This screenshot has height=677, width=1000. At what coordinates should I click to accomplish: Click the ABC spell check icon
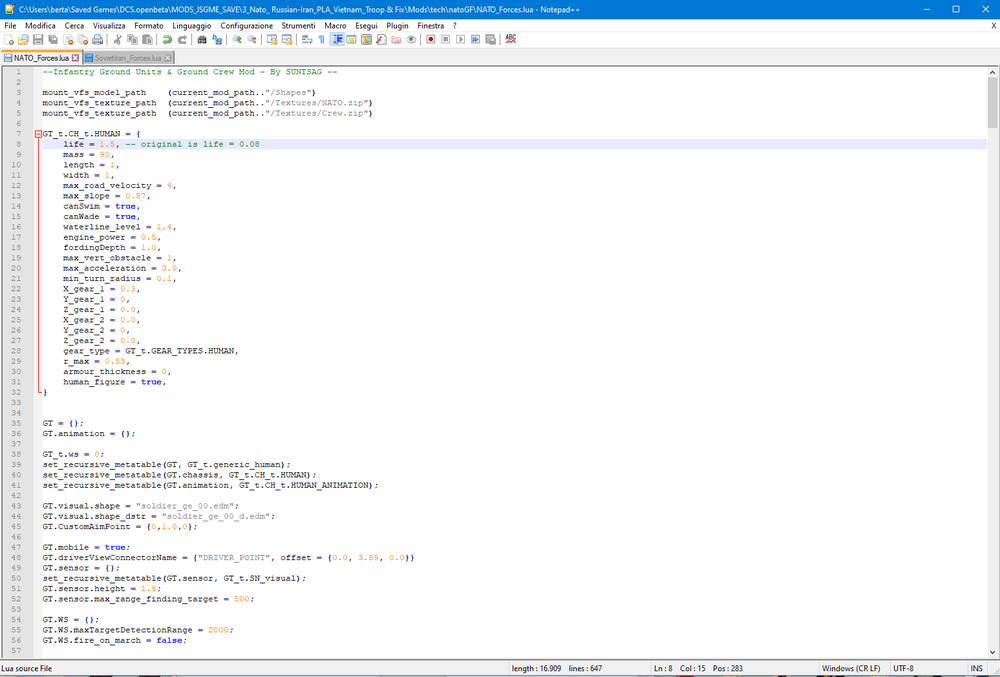pos(510,40)
